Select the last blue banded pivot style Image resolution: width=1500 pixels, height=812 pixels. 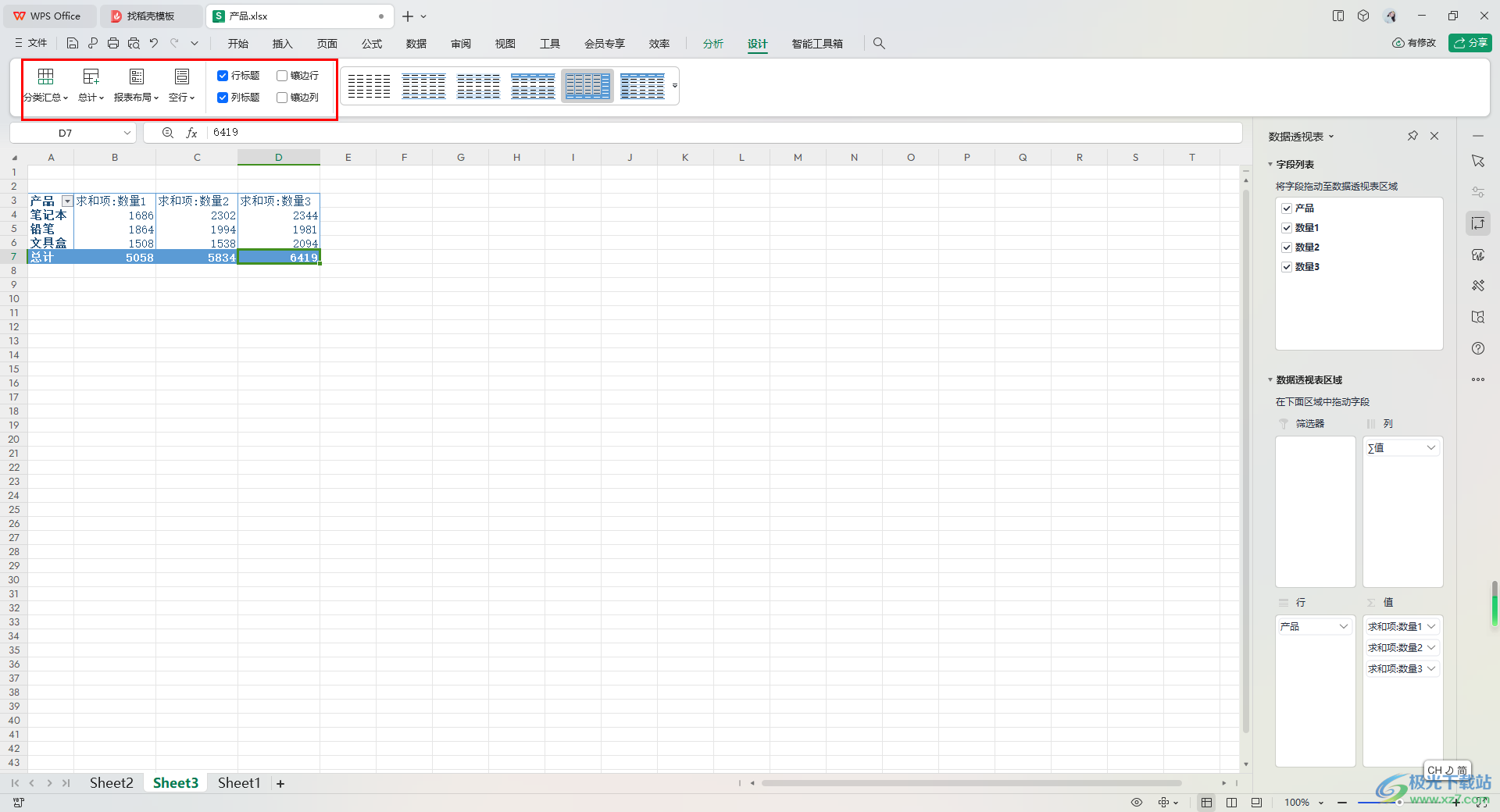(x=642, y=86)
